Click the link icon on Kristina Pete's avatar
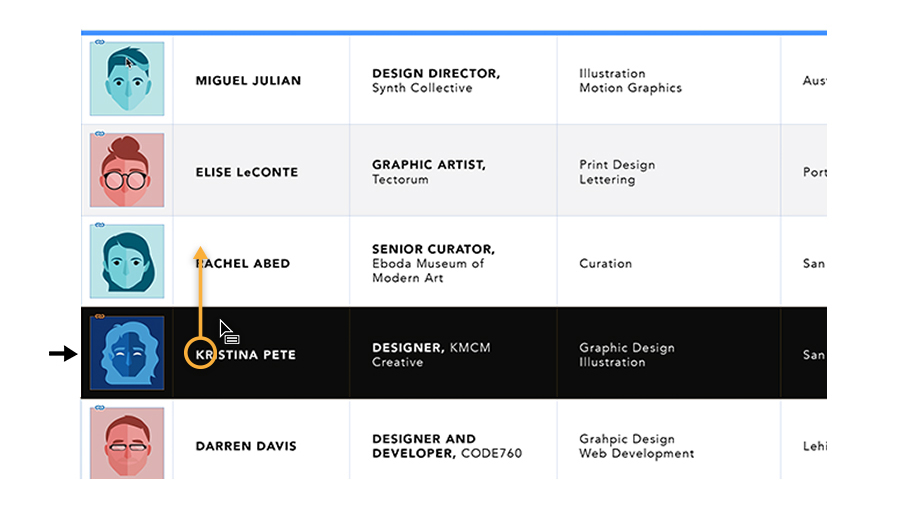900x506 pixels. [99, 316]
